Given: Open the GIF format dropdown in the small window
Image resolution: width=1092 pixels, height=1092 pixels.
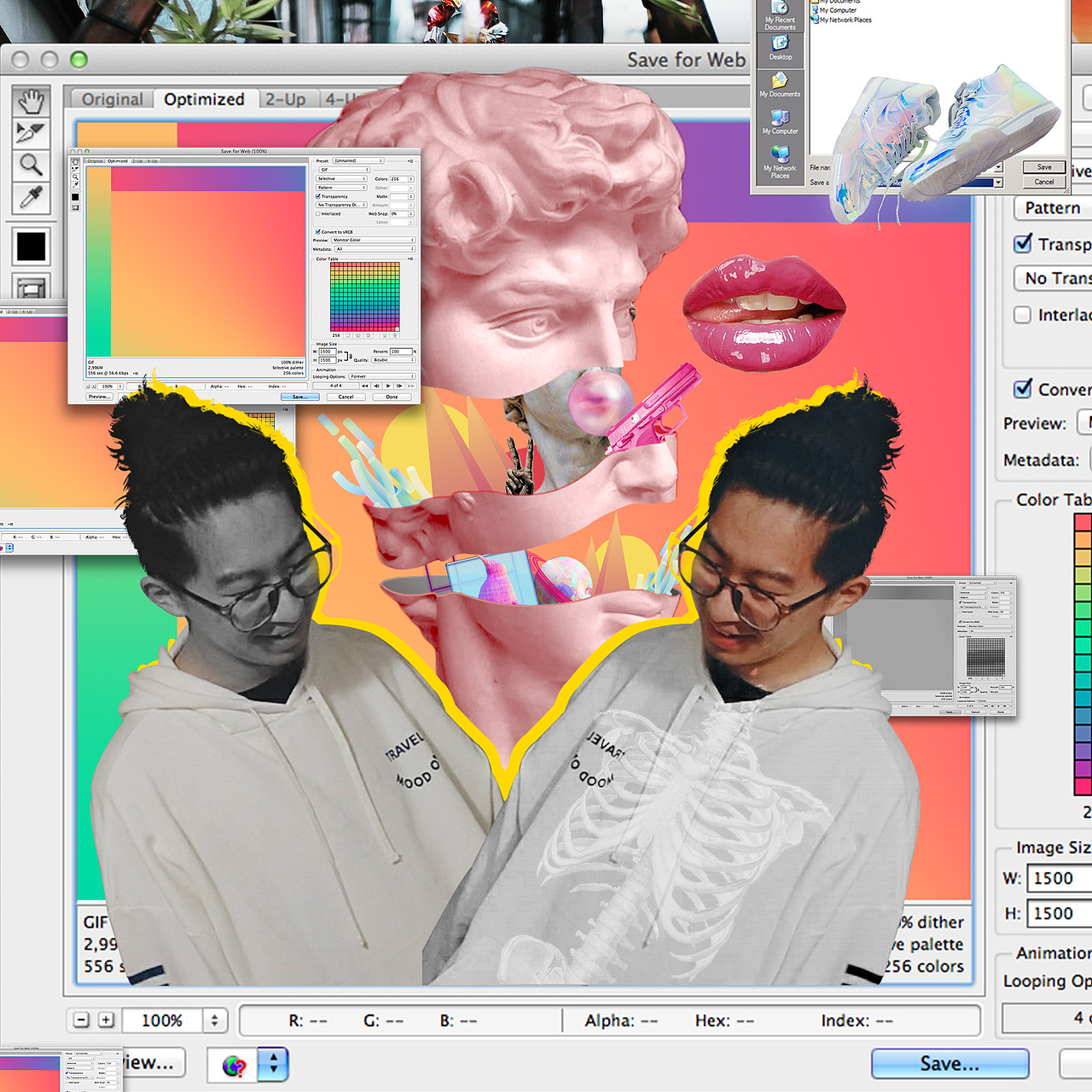Looking at the screenshot, I should point(345,170).
